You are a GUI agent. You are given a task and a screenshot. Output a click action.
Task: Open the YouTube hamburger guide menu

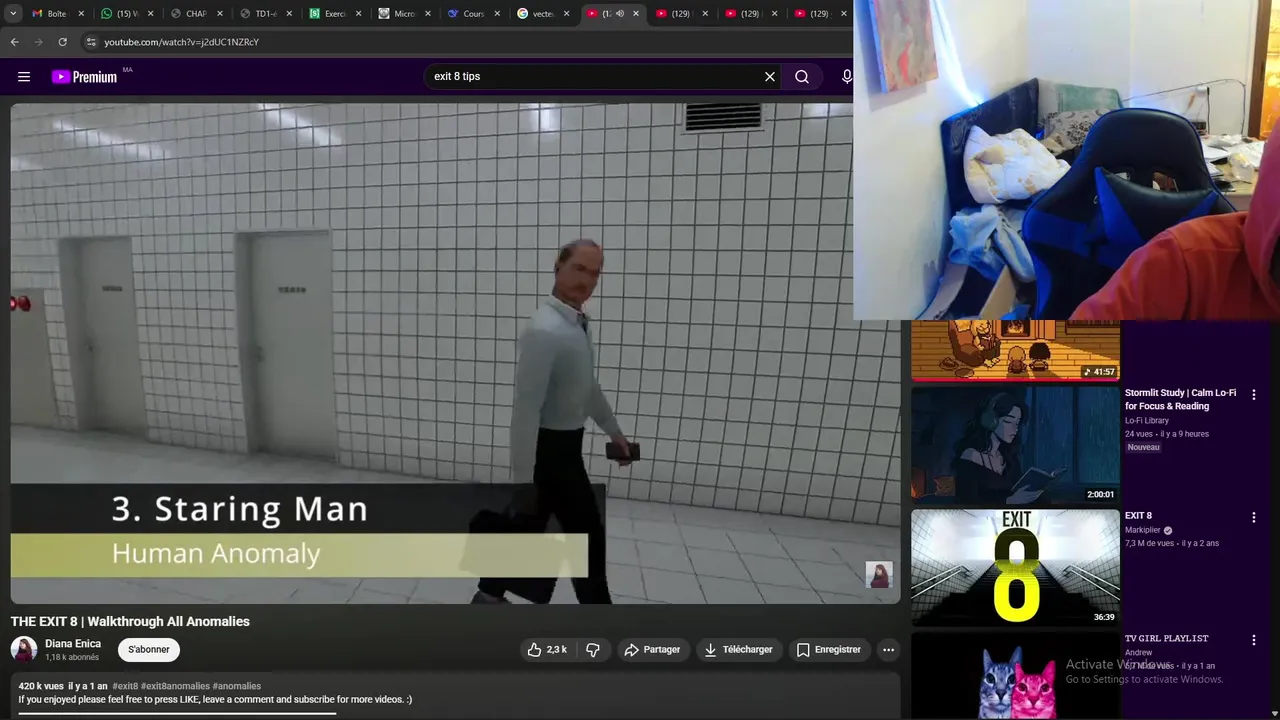point(24,77)
